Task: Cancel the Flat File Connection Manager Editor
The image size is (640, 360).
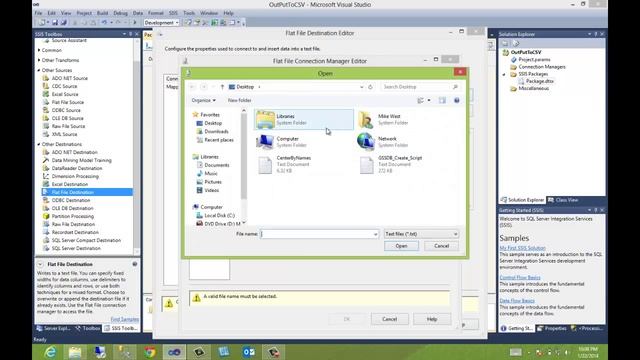Action: 389,319
